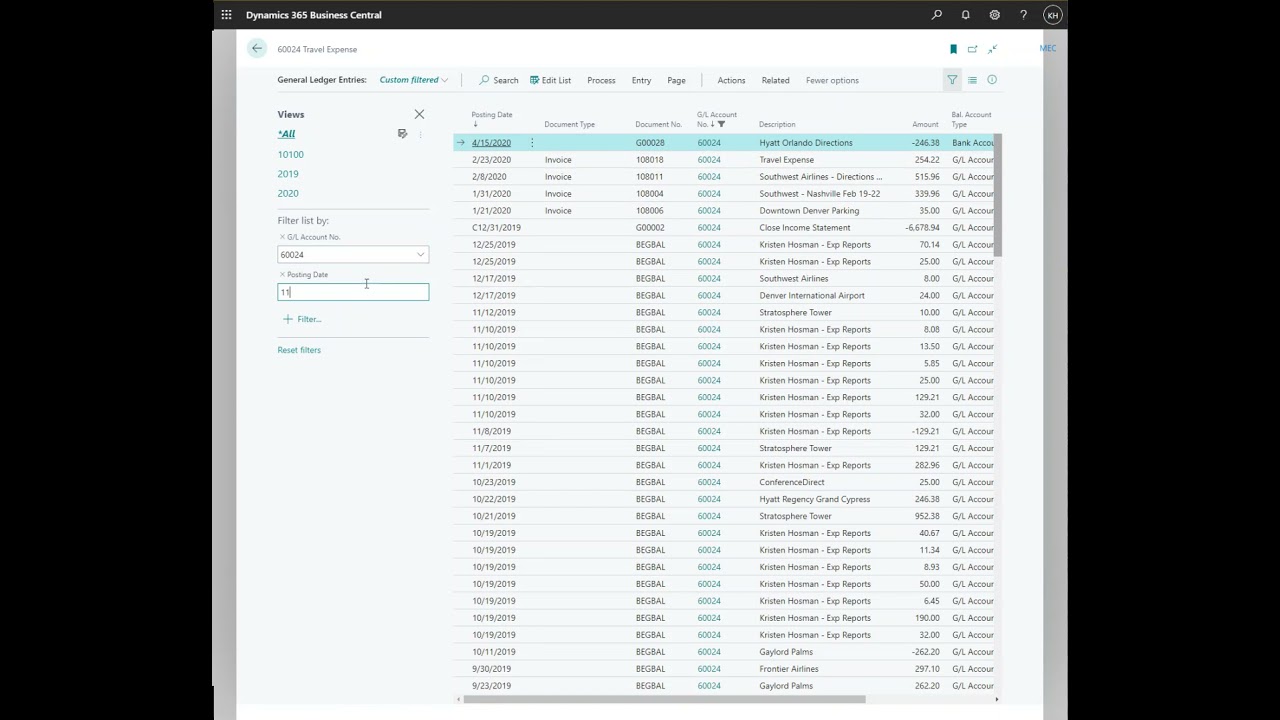
Task: Click the G/L Account No. column filter funnel
Action: tap(721, 124)
